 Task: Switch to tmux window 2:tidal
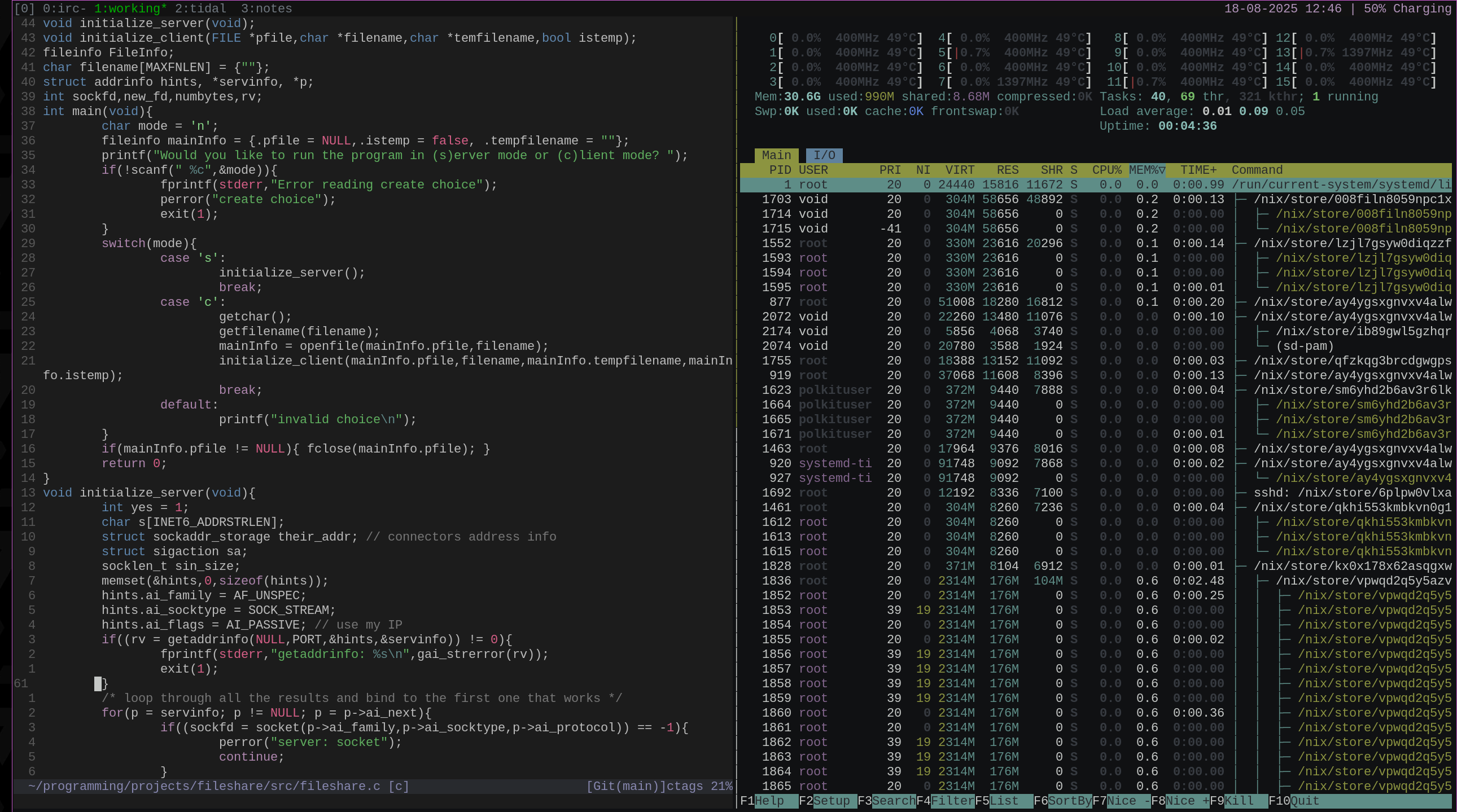click(200, 8)
